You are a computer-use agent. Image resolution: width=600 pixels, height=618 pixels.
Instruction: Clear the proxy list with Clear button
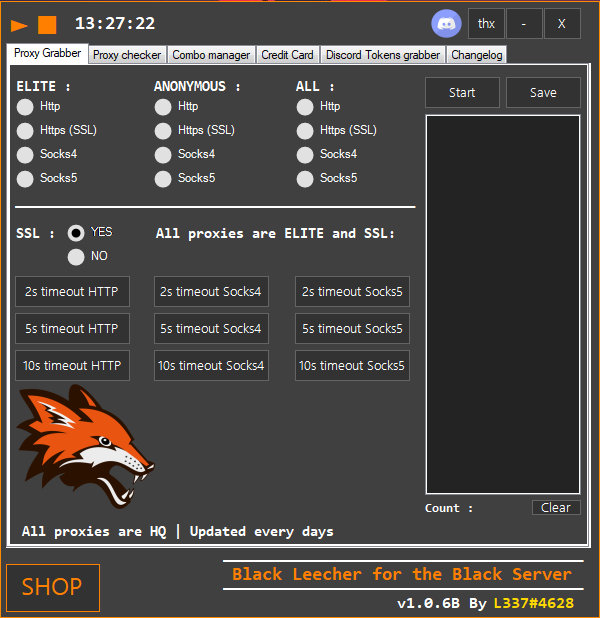pyautogui.click(x=556, y=508)
